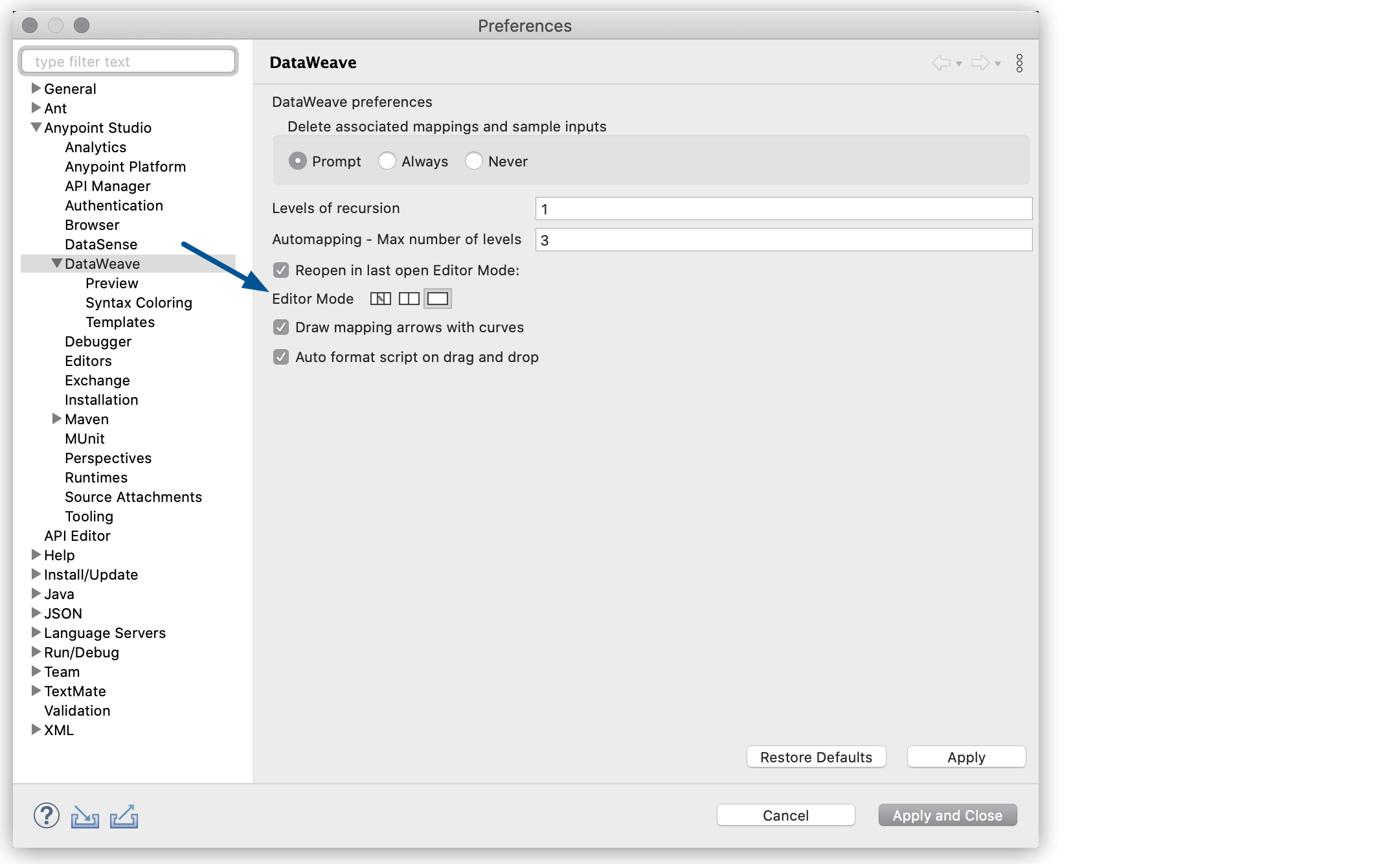Click the Apply and Close button
This screenshot has height=864, width=1400.
click(x=947, y=815)
